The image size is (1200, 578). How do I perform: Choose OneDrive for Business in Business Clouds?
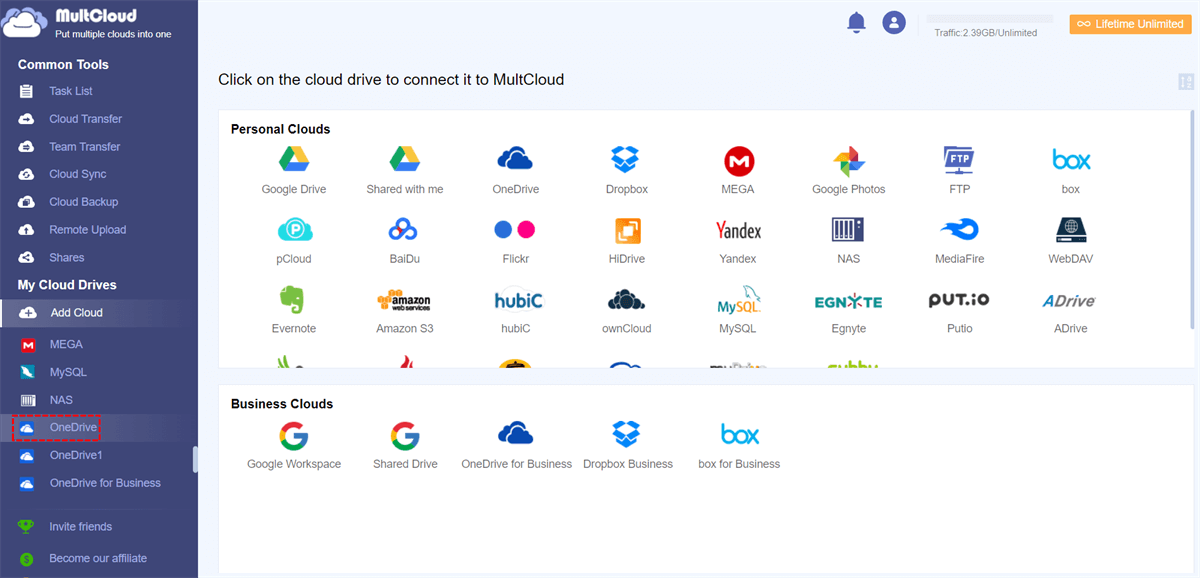515,434
